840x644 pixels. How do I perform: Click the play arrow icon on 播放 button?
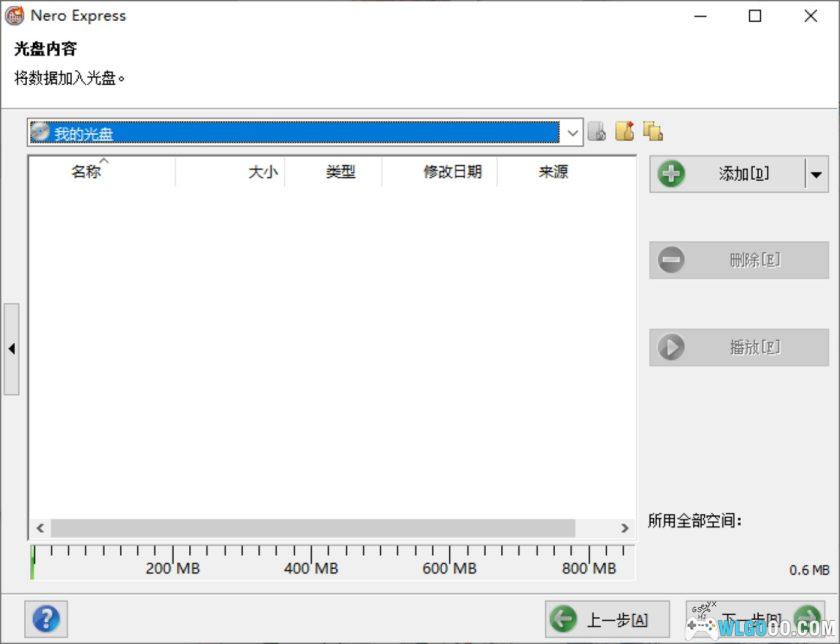point(671,348)
